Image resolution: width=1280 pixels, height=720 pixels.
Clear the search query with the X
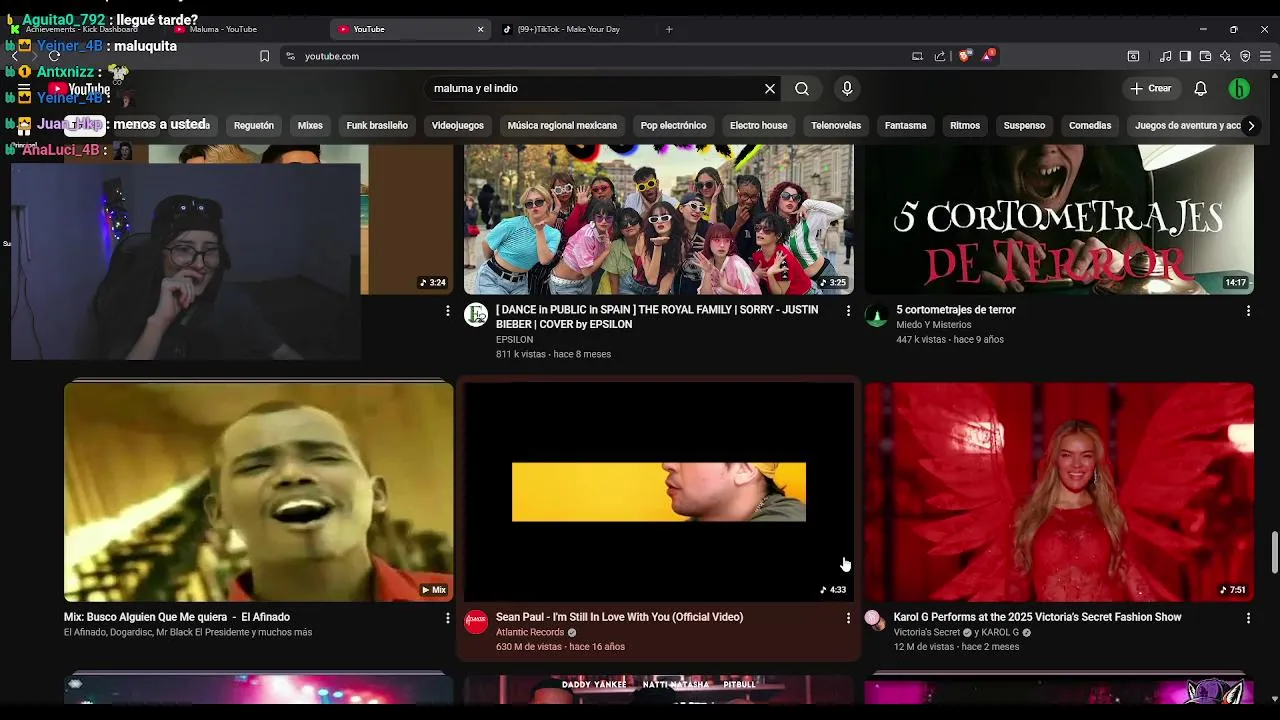click(770, 89)
